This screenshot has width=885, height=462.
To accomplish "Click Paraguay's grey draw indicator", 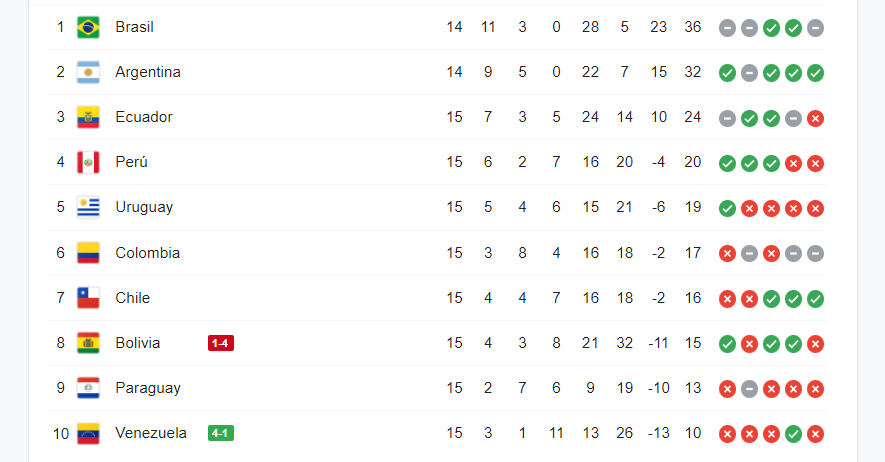I will click(x=749, y=389).
